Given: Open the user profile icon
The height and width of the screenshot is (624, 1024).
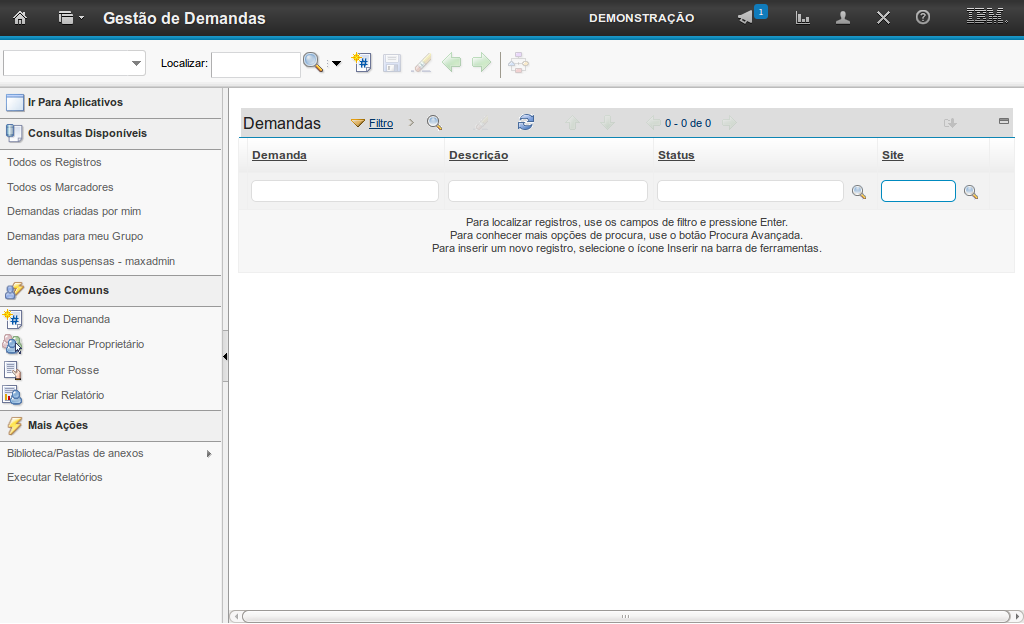Looking at the screenshot, I should click(843, 18).
